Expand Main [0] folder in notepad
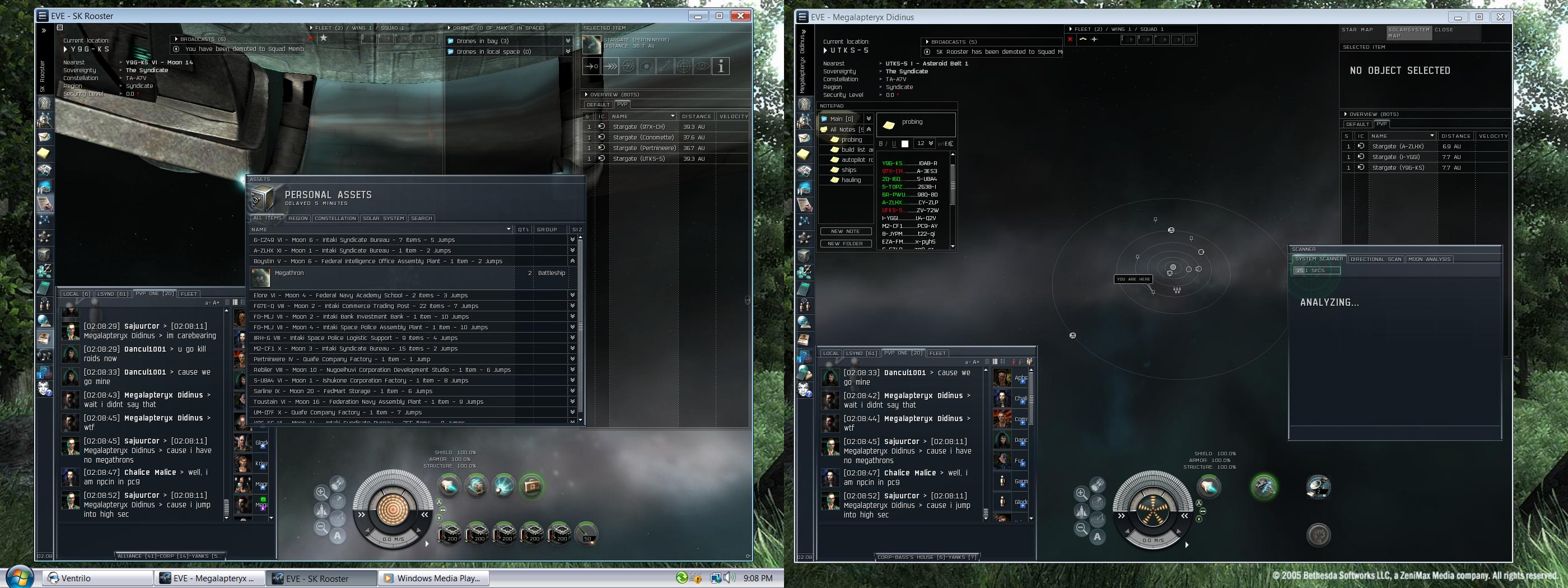The height and width of the screenshot is (588, 1568). [869, 119]
